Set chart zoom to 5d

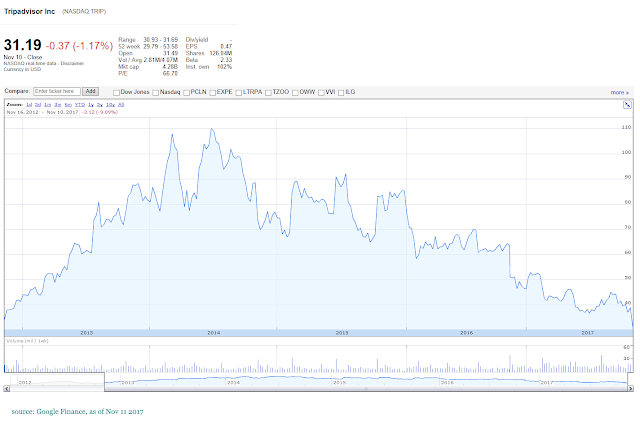coord(38,105)
